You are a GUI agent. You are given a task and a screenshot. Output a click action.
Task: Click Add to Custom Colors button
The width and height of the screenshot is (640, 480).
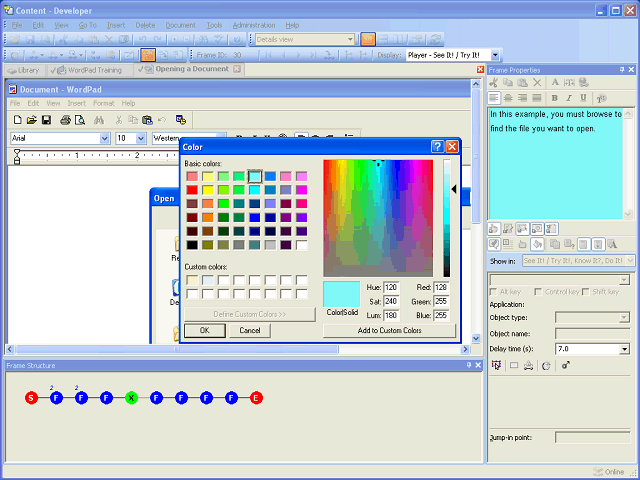coord(389,330)
